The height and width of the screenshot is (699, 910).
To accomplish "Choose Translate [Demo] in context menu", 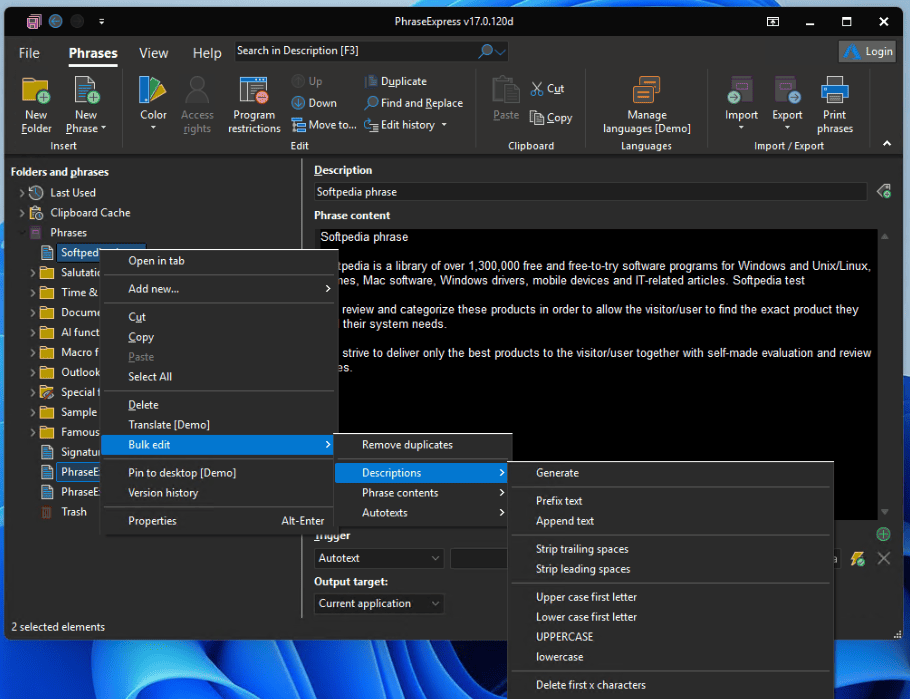I will pos(219,425).
